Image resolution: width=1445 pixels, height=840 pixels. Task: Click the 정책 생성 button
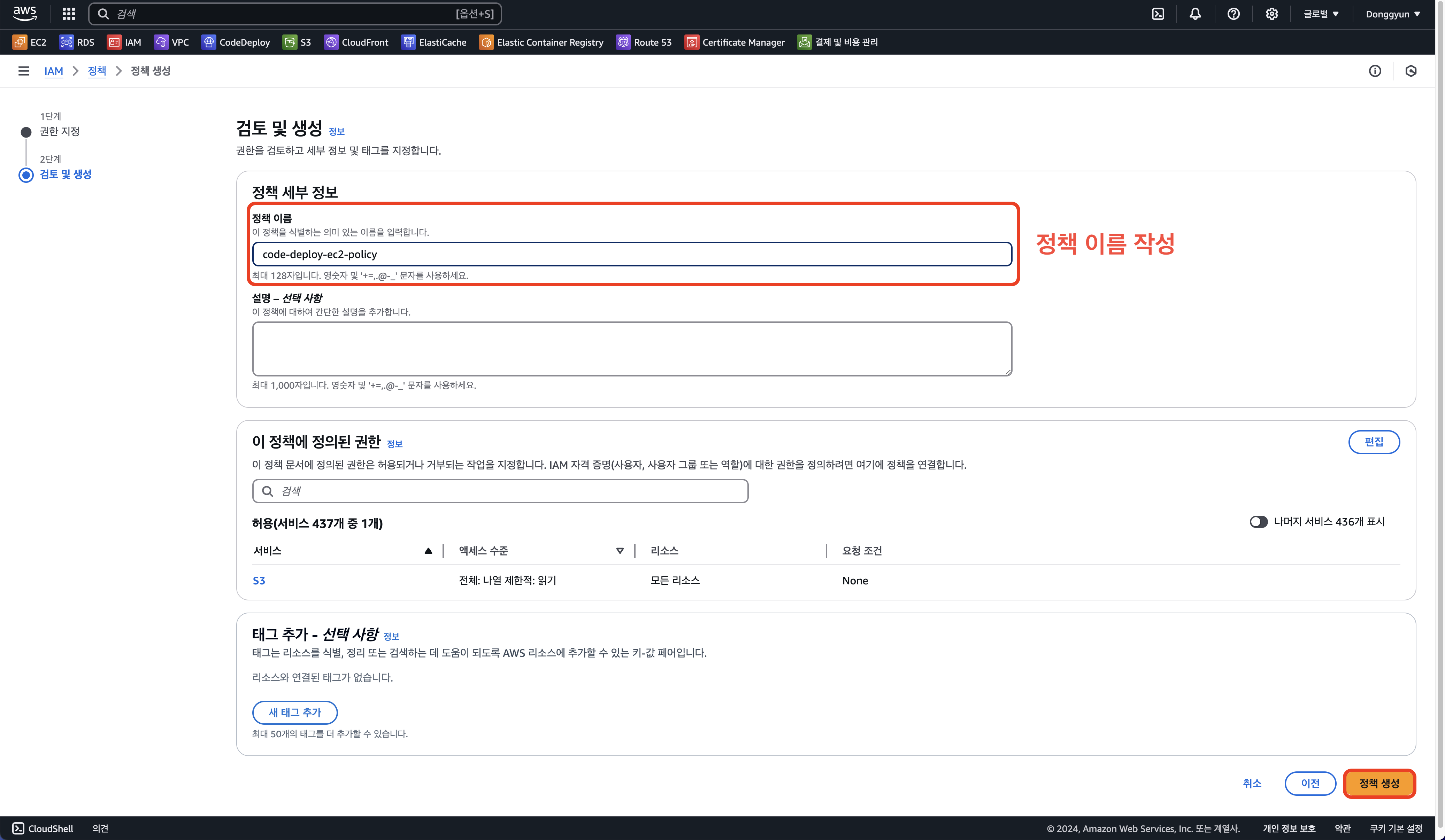coord(1378,783)
